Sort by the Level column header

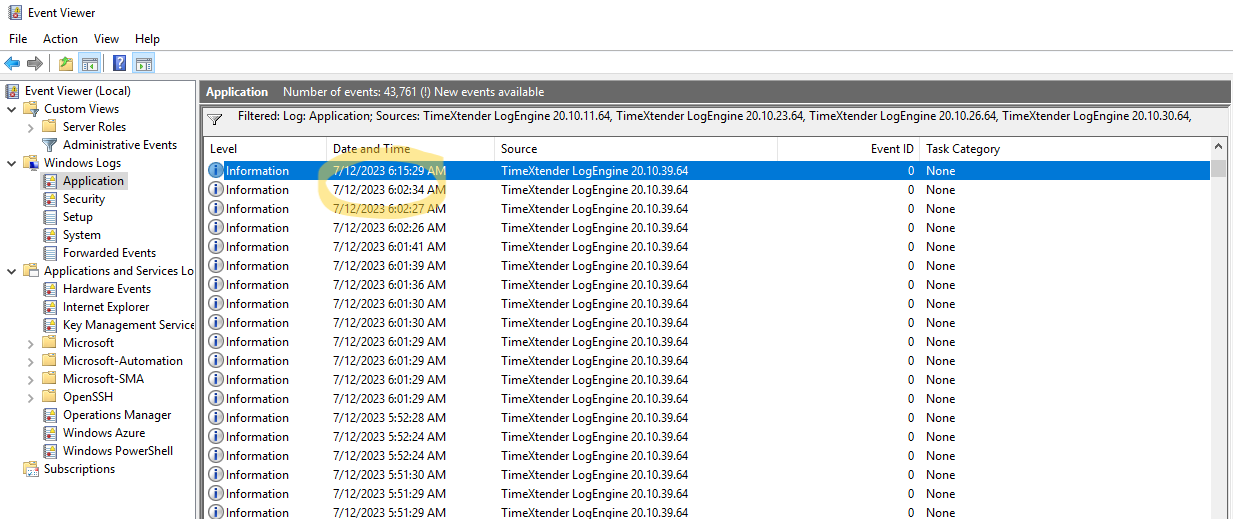click(x=266, y=149)
